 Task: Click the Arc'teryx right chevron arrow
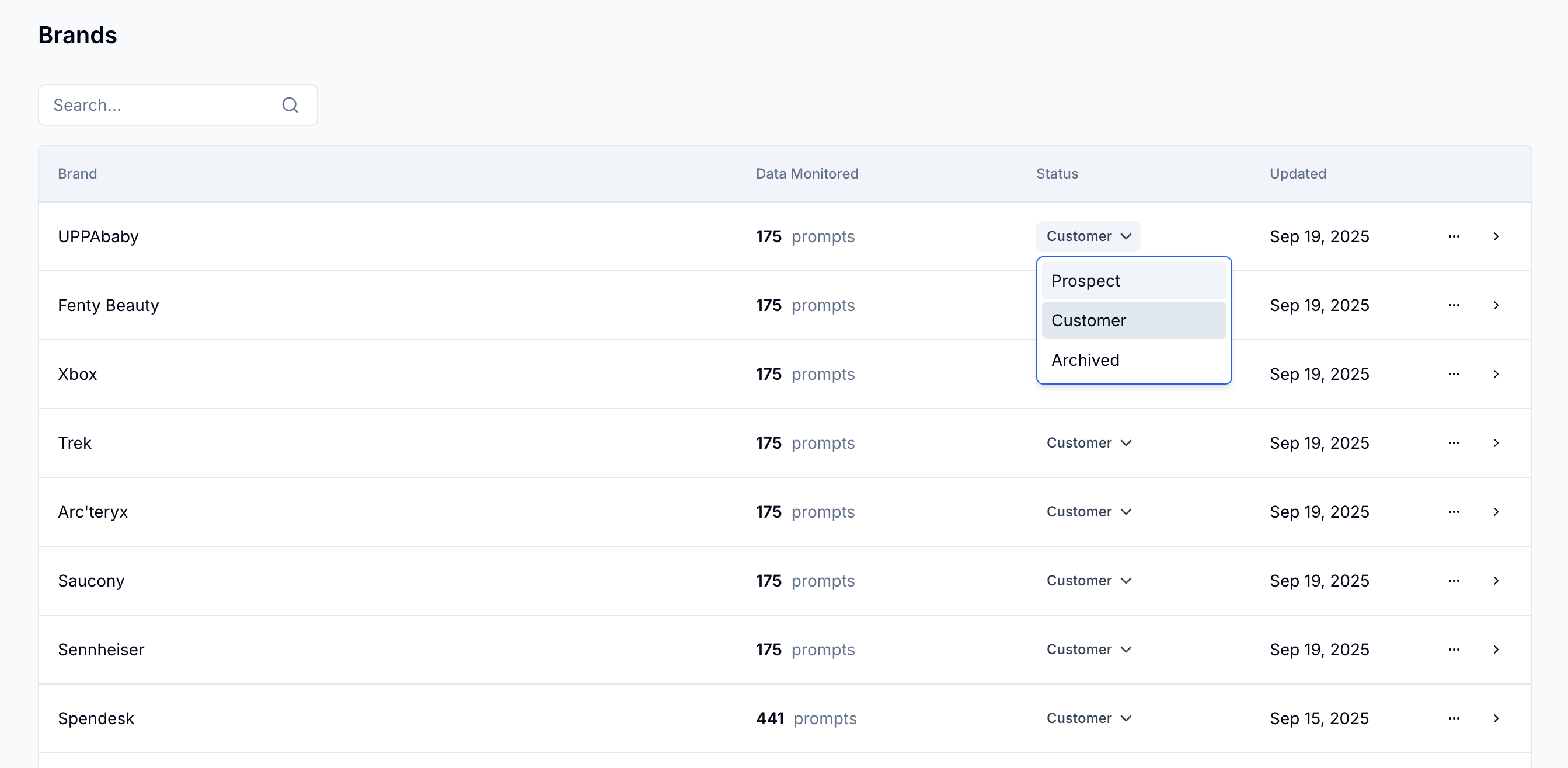click(x=1496, y=512)
